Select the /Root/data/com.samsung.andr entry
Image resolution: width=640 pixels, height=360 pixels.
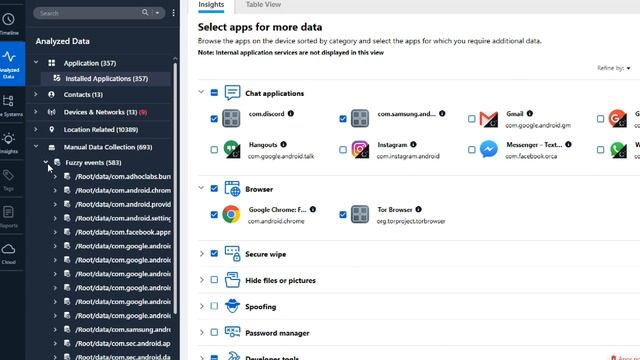pos(123,329)
